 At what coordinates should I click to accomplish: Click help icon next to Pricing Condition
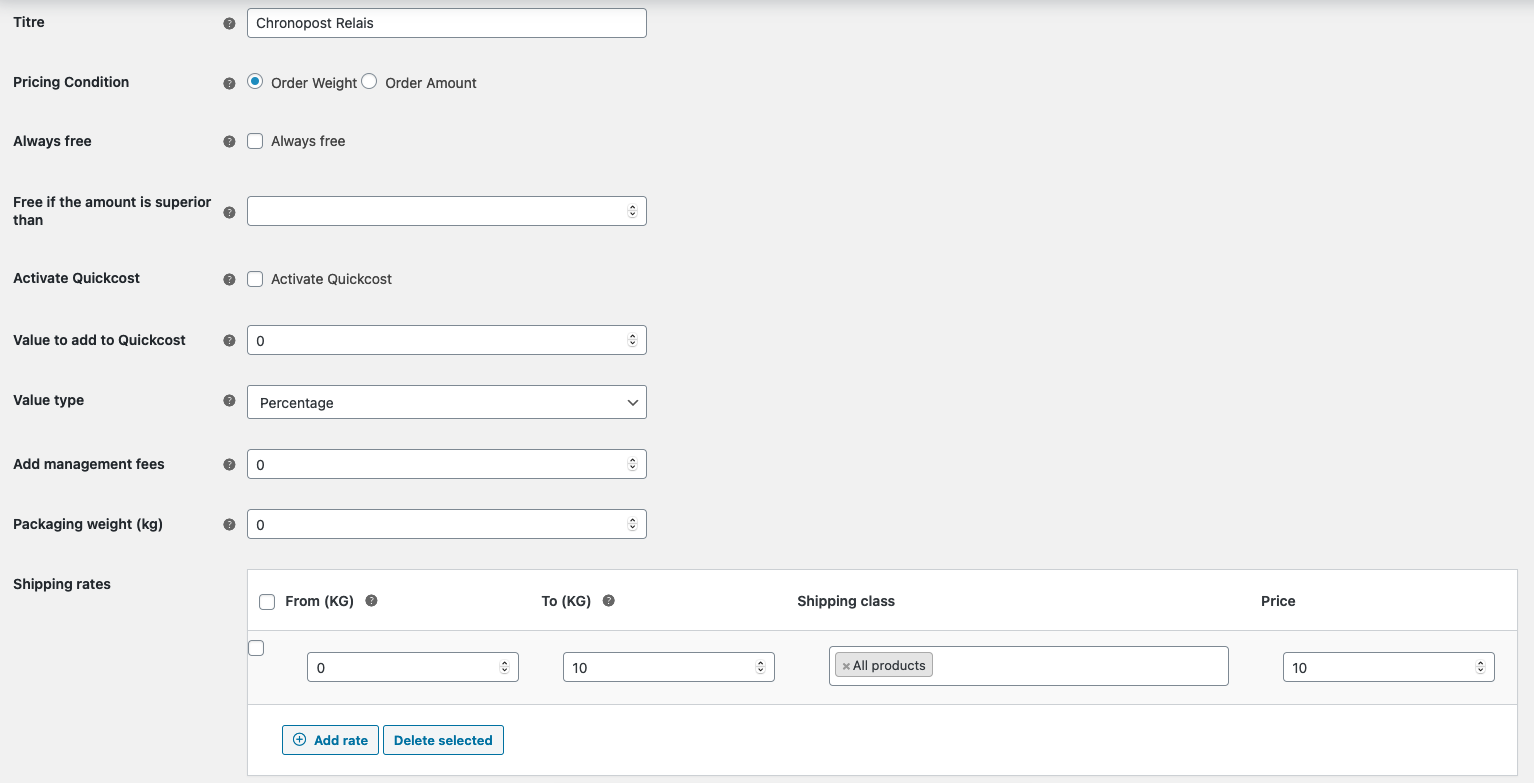pos(229,84)
